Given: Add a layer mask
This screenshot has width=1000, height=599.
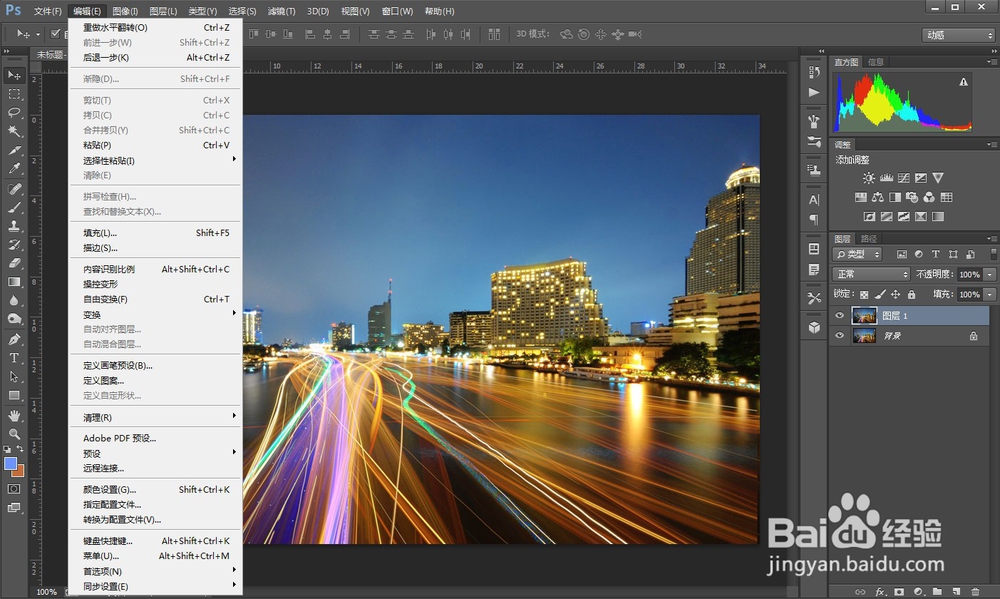Looking at the screenshot, I should point(899,592).
